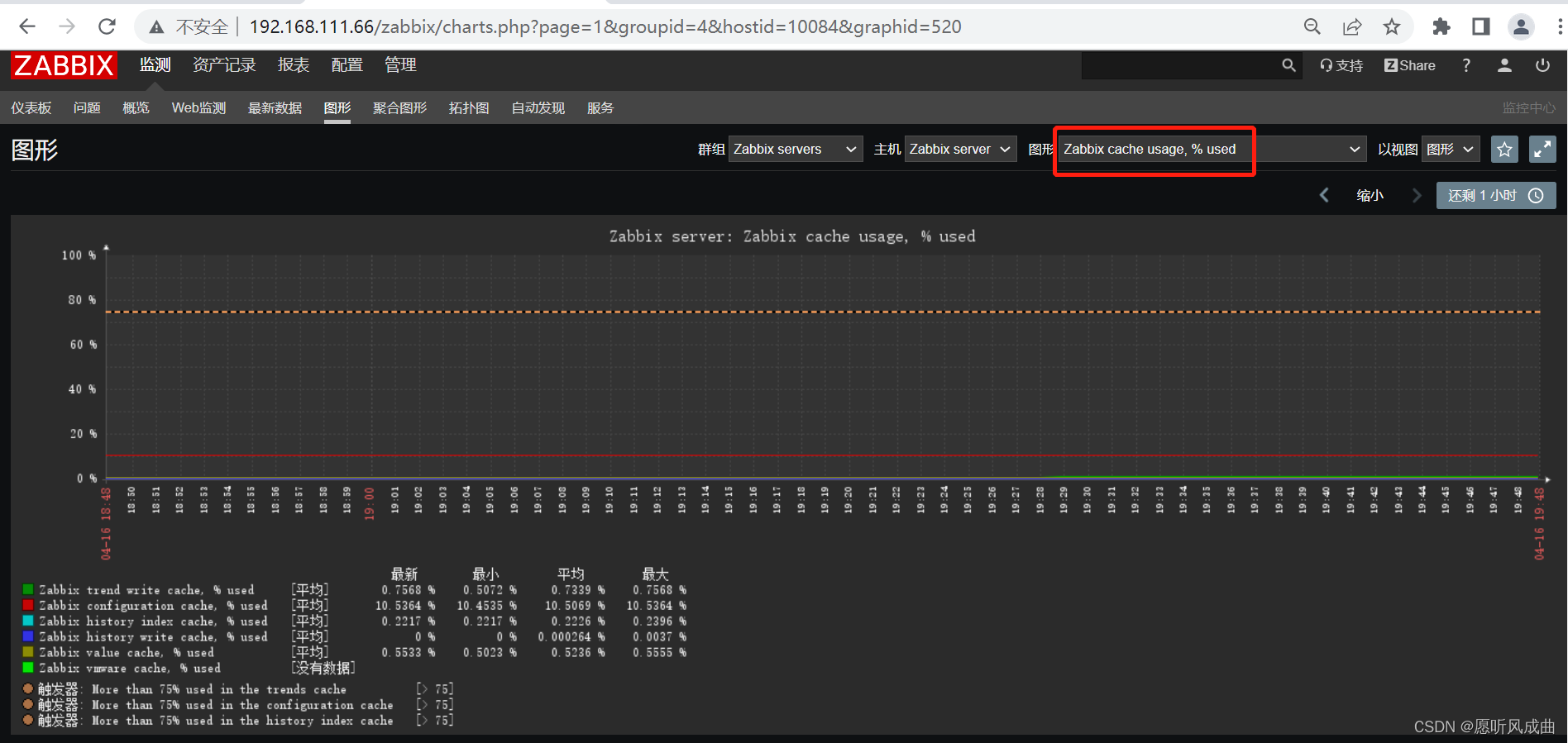The height and width of the screenshot is (743, 1568).
Task: Click trigger text about configuration cache
Action: pos(242,705)
